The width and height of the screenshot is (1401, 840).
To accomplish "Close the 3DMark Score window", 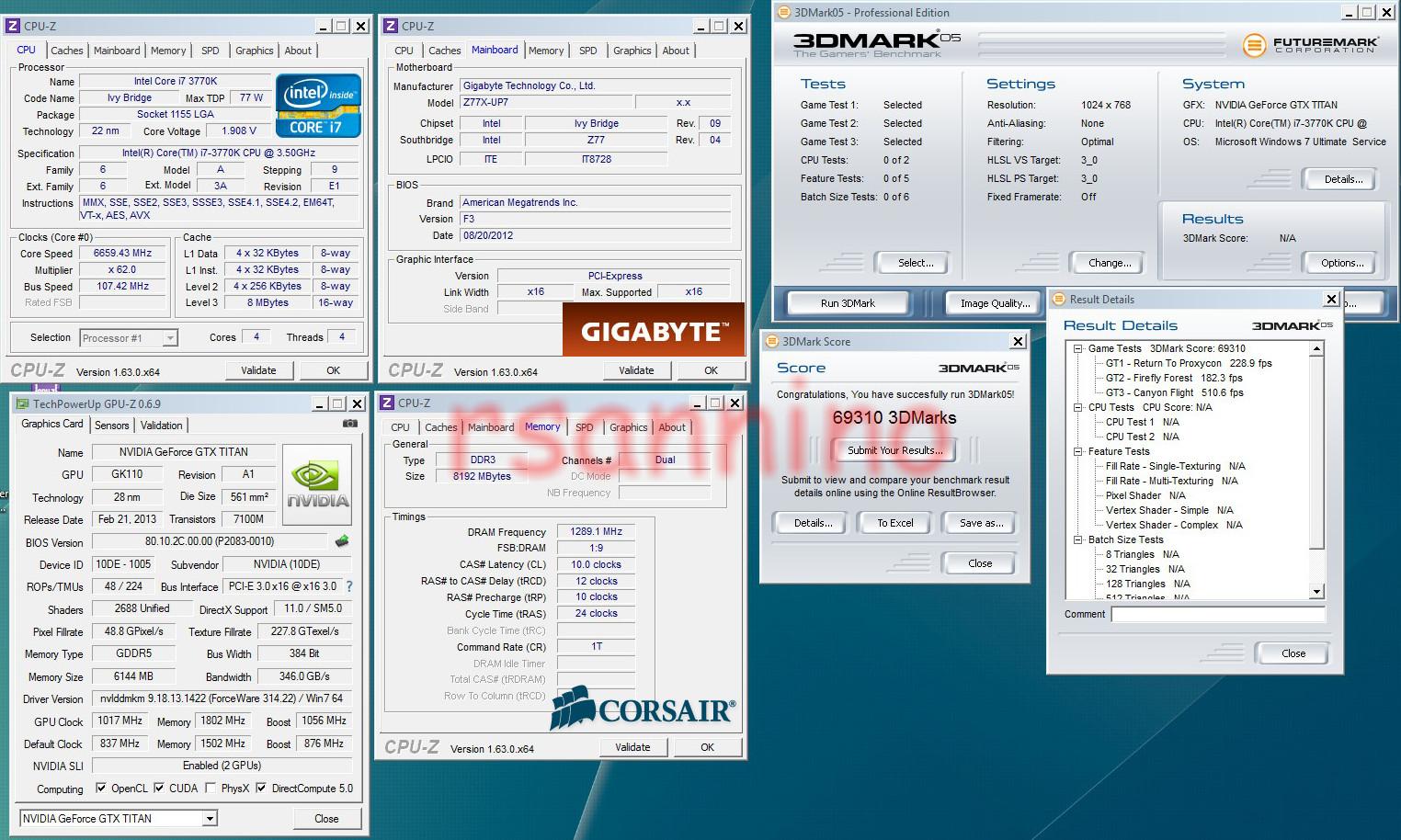I will coord(1018,342).
